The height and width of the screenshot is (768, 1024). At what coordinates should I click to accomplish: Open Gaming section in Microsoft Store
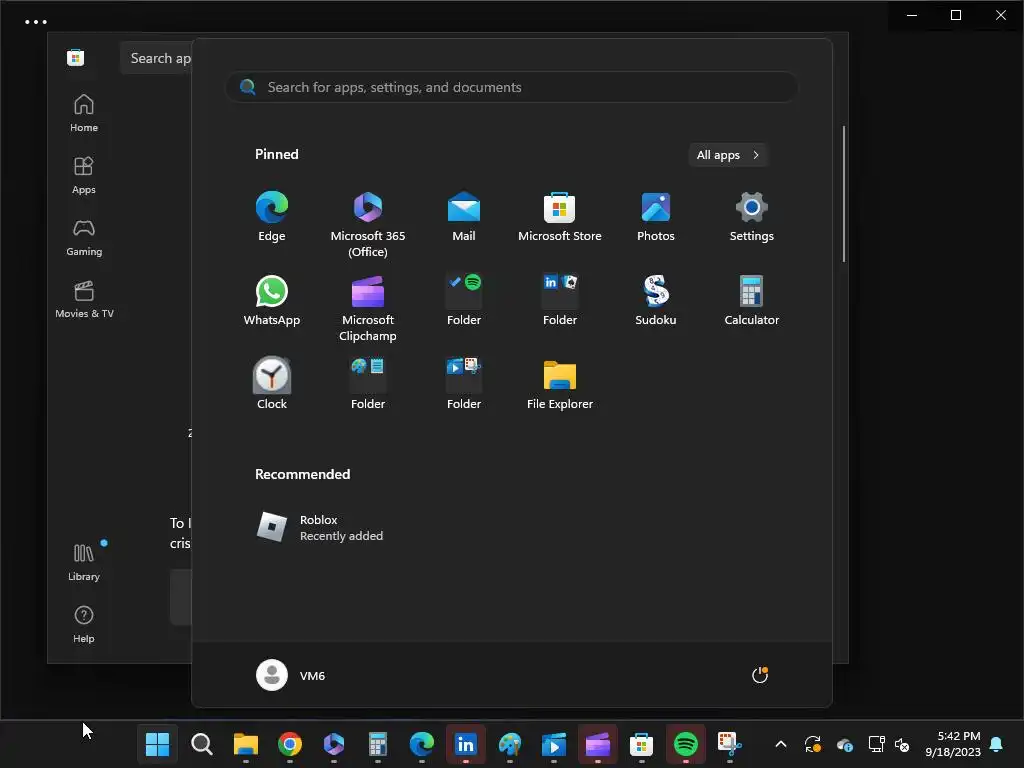pos(84,237)
